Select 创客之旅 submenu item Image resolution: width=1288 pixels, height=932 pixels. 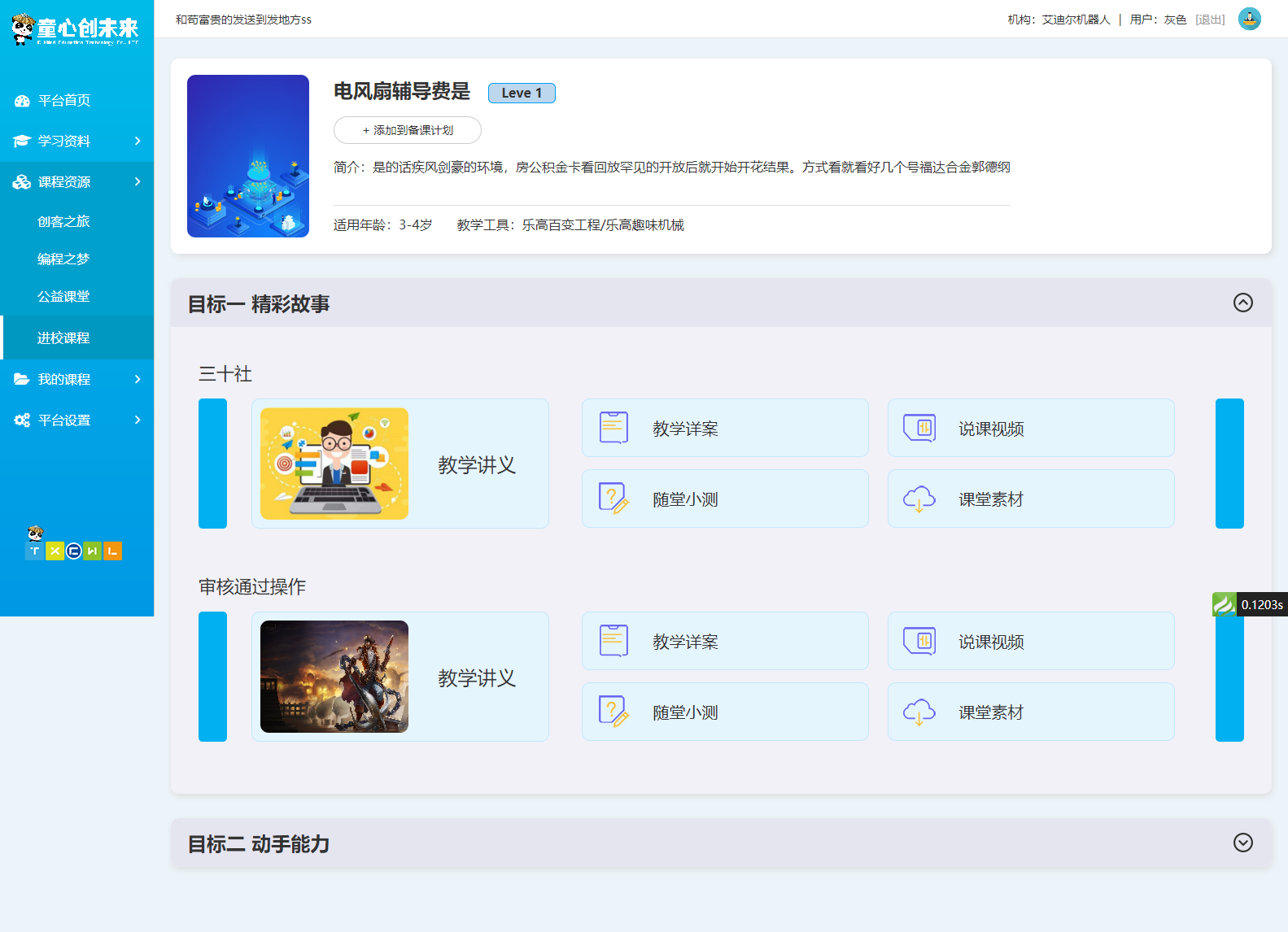click(63, 221)
